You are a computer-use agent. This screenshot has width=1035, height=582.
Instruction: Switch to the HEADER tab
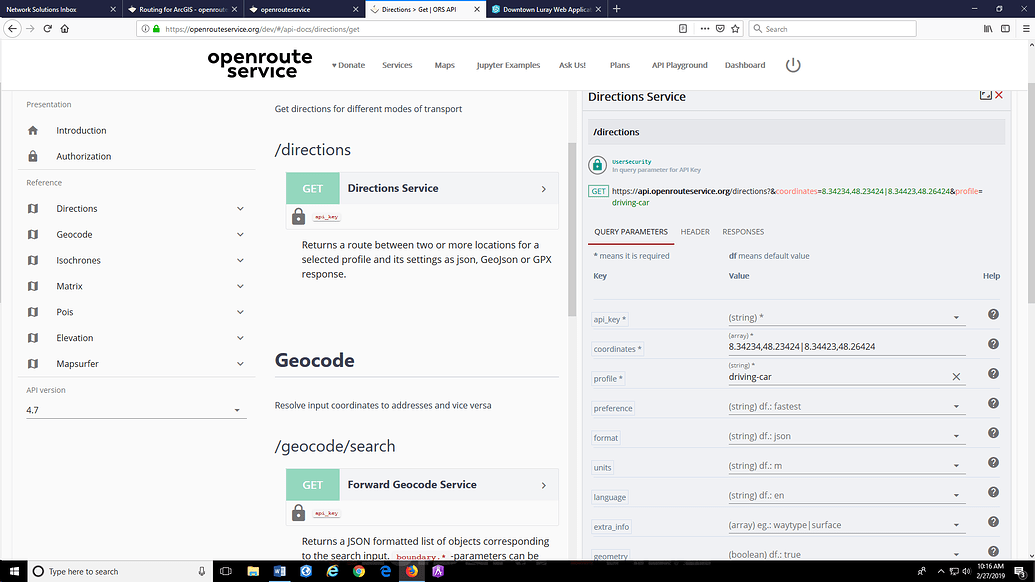tap(695, 232)
